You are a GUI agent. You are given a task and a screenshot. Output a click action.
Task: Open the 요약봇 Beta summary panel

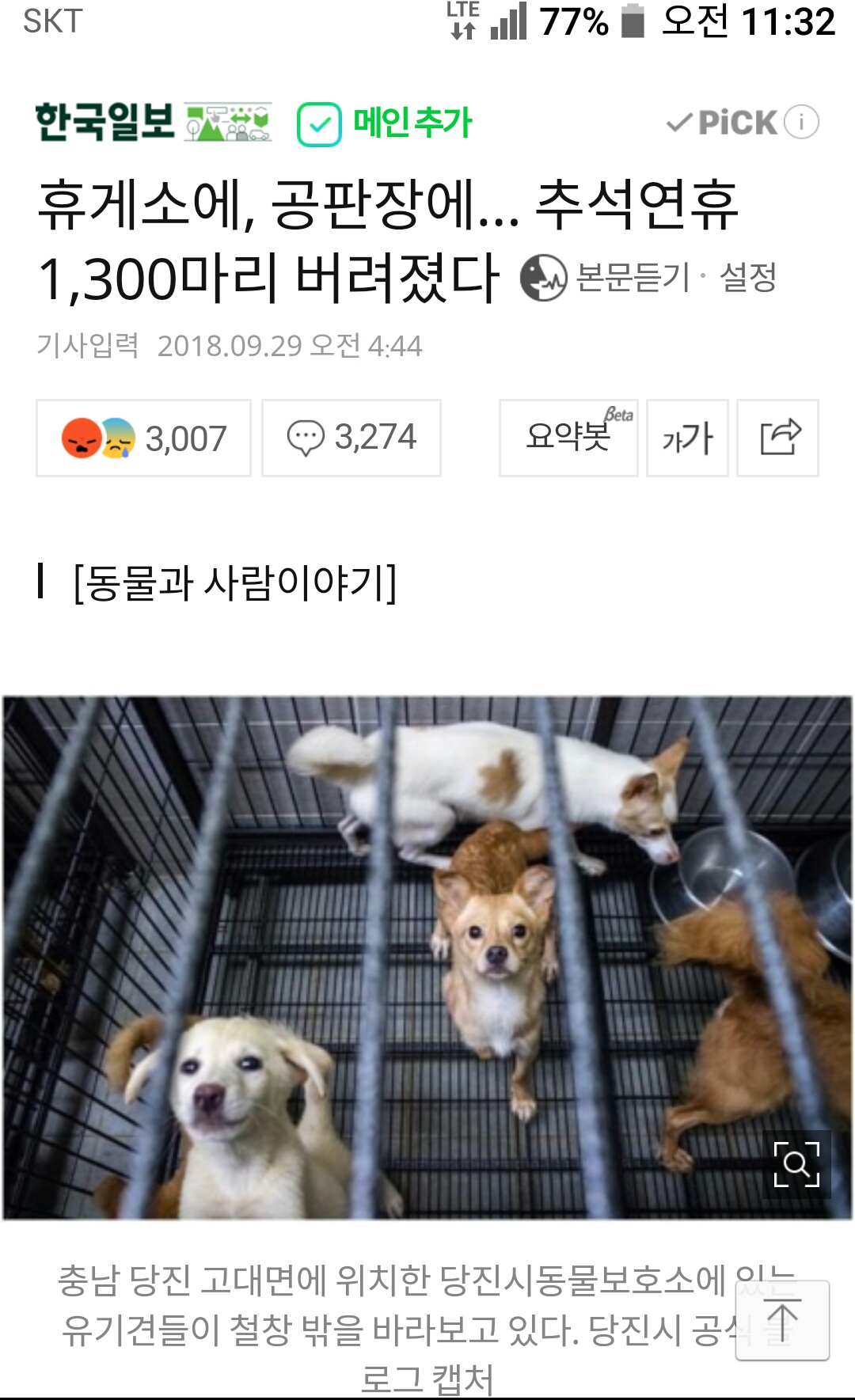click(568, 438)
